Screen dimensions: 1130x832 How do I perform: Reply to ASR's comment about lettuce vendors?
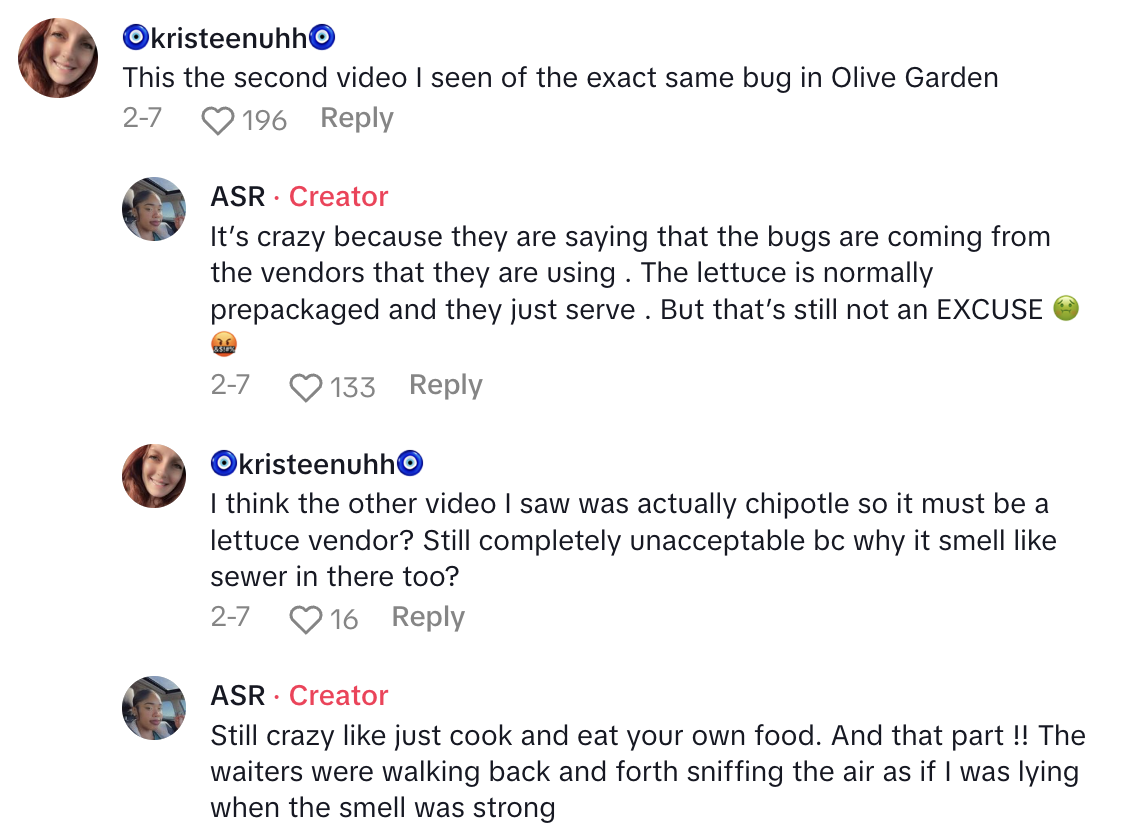click(x=445, y=385)
